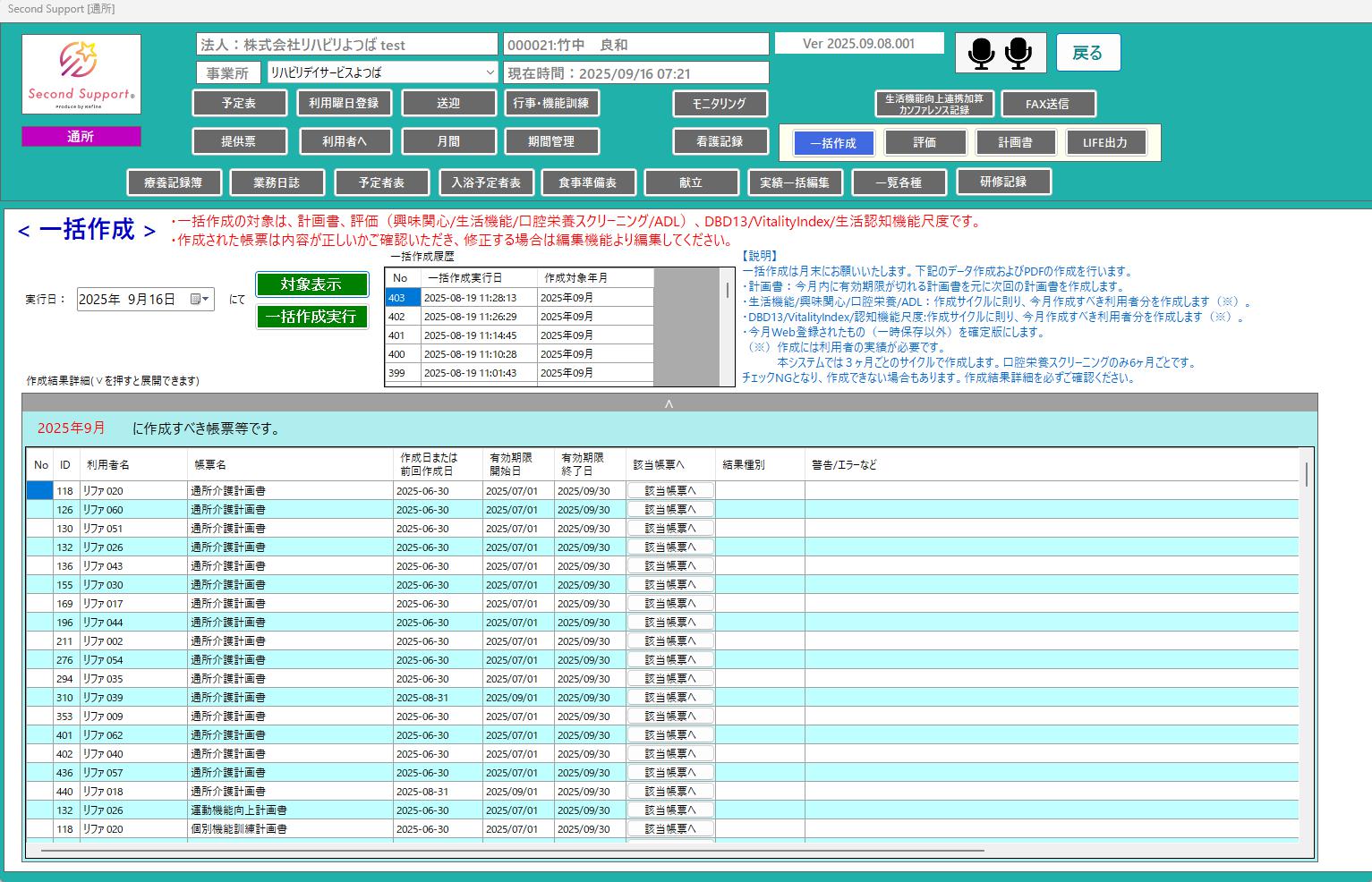
Task: Open the 献立 screen
Action: click(691, 182)
